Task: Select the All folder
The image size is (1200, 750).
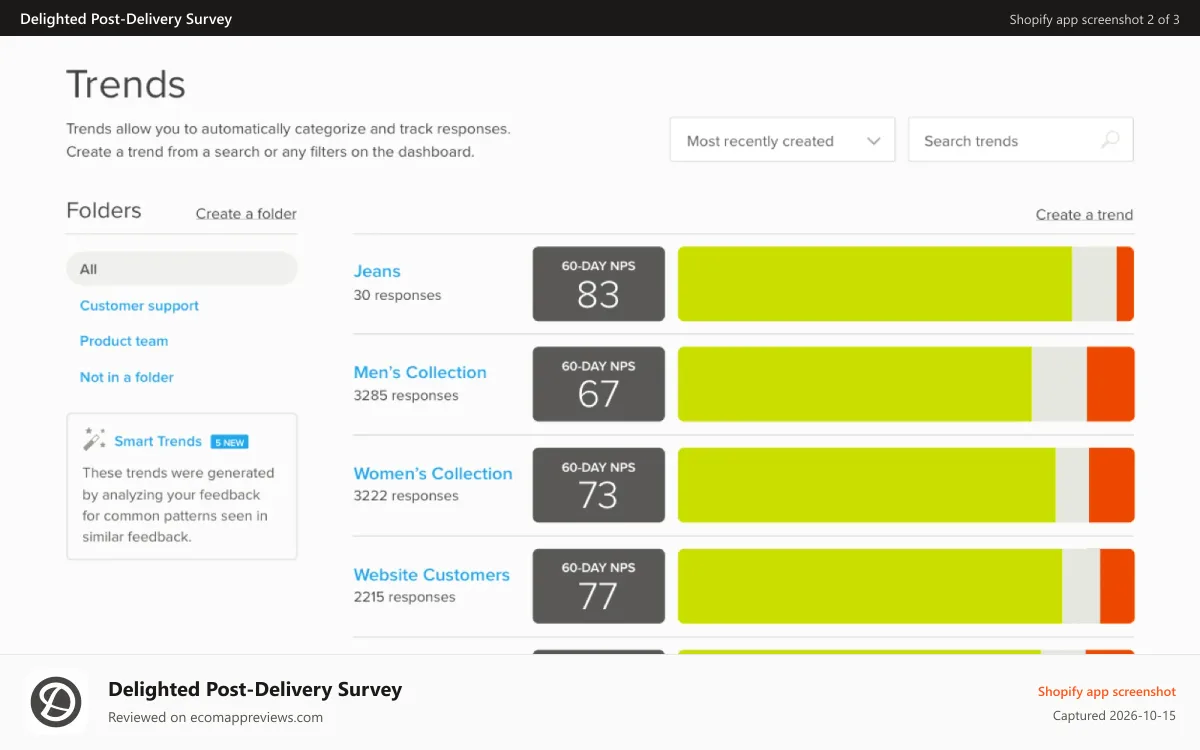Action: pos(182,269)
